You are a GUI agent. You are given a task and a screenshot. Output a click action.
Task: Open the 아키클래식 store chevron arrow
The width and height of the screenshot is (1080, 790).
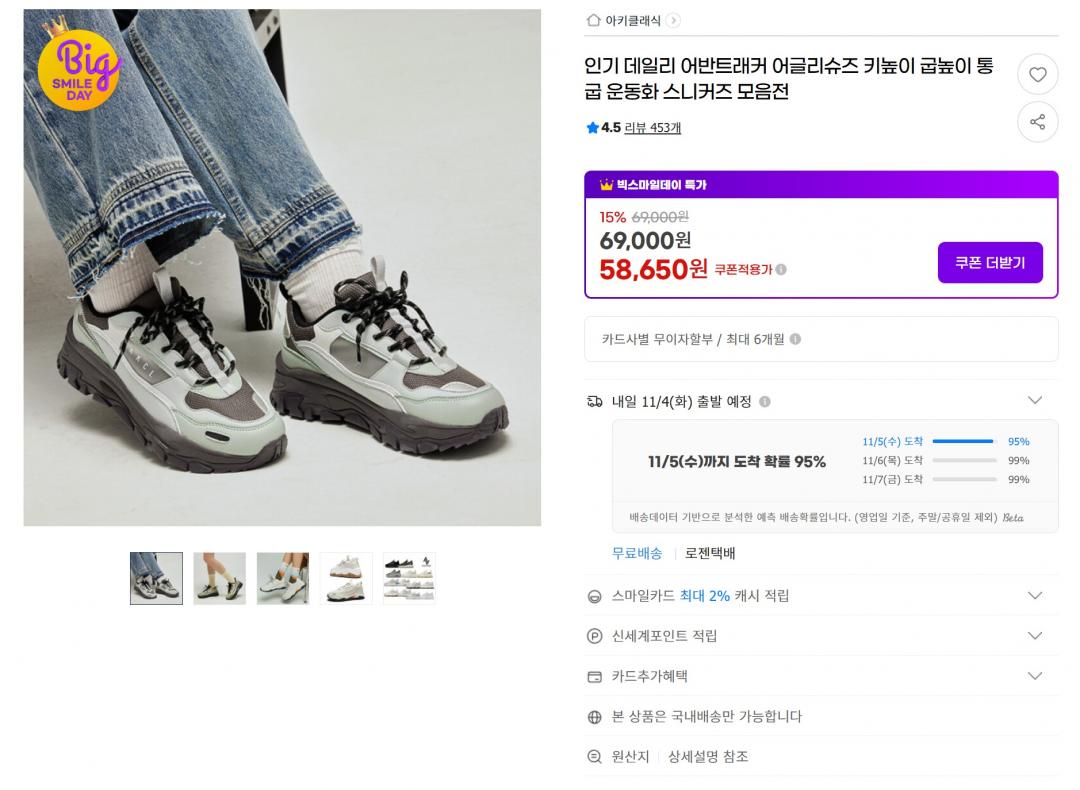coord(673,20)
